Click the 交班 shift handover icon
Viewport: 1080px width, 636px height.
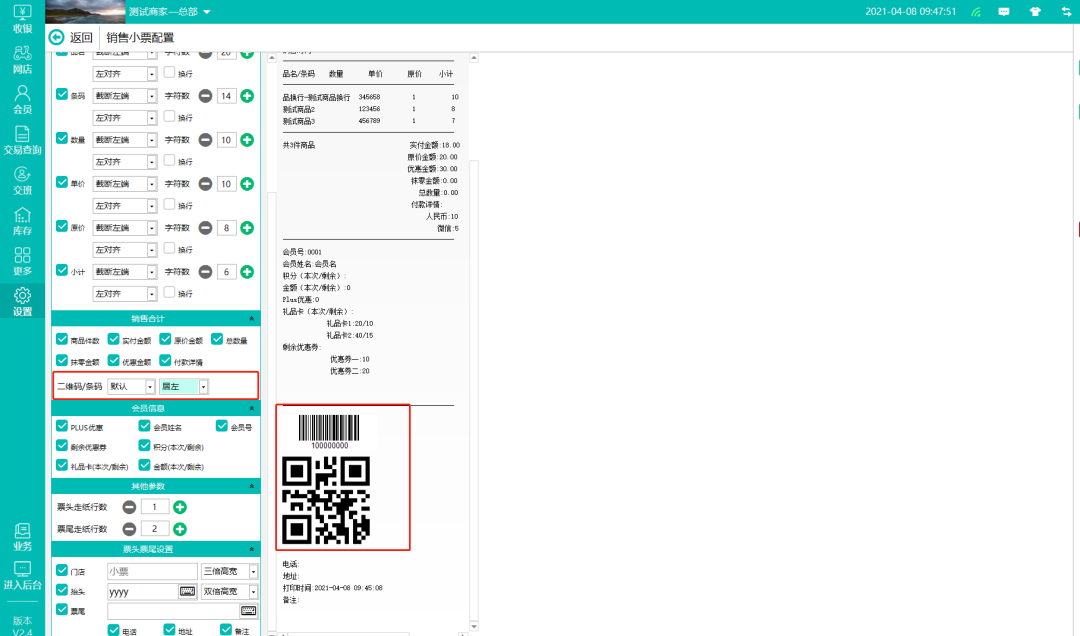pyautogui.click(x=22, y=180)
